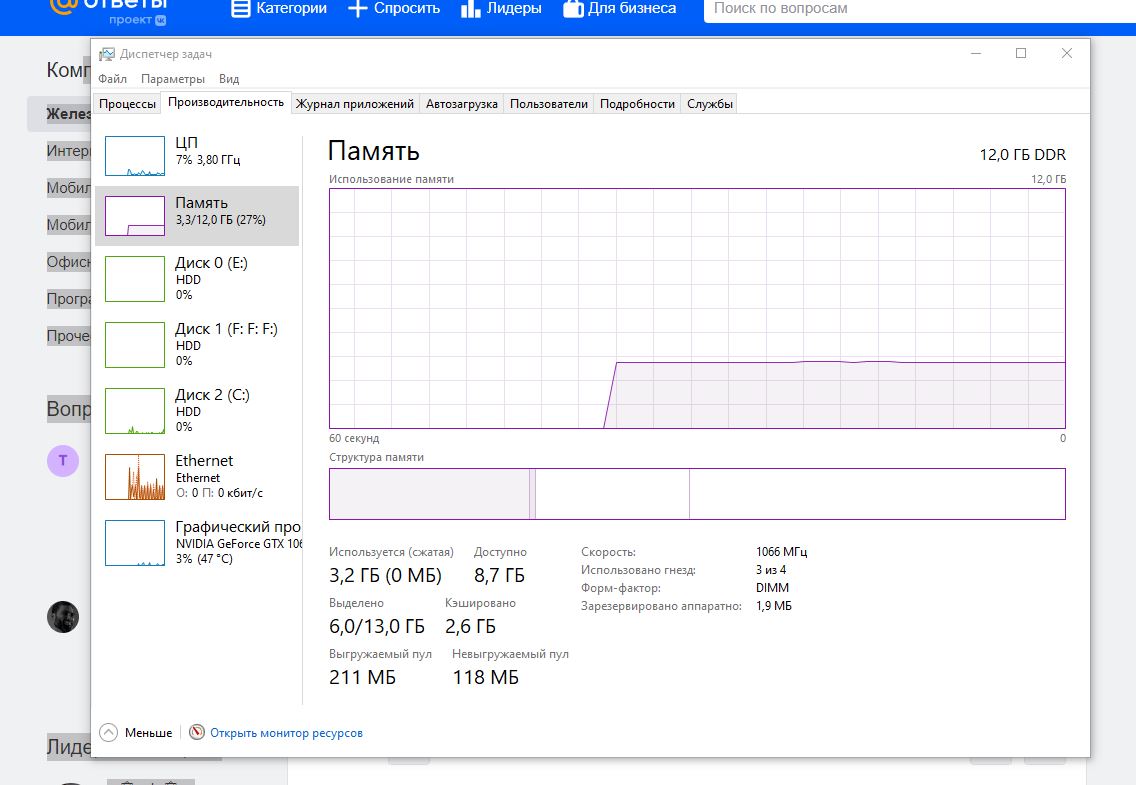Collapse view with Меньше chevron icon
Viewport: 1136px width, 785px height.
[x=109, y=732]
